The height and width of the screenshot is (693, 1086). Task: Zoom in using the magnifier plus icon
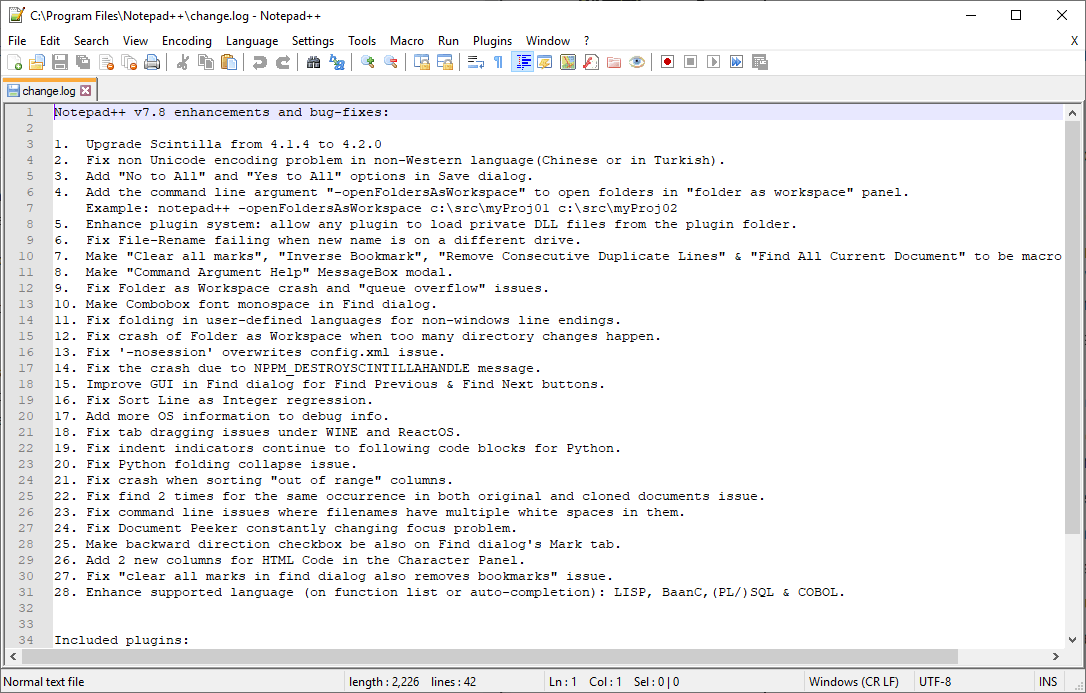(x=368, y=62)
